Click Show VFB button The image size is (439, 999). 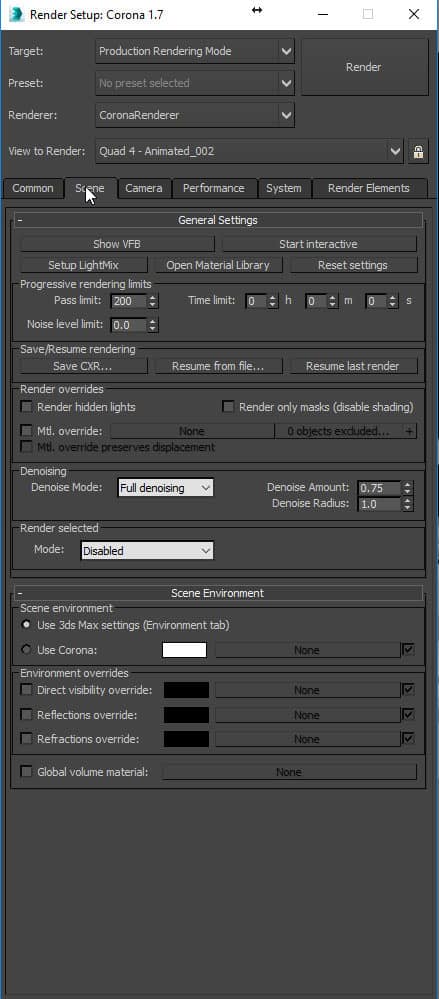117,244
